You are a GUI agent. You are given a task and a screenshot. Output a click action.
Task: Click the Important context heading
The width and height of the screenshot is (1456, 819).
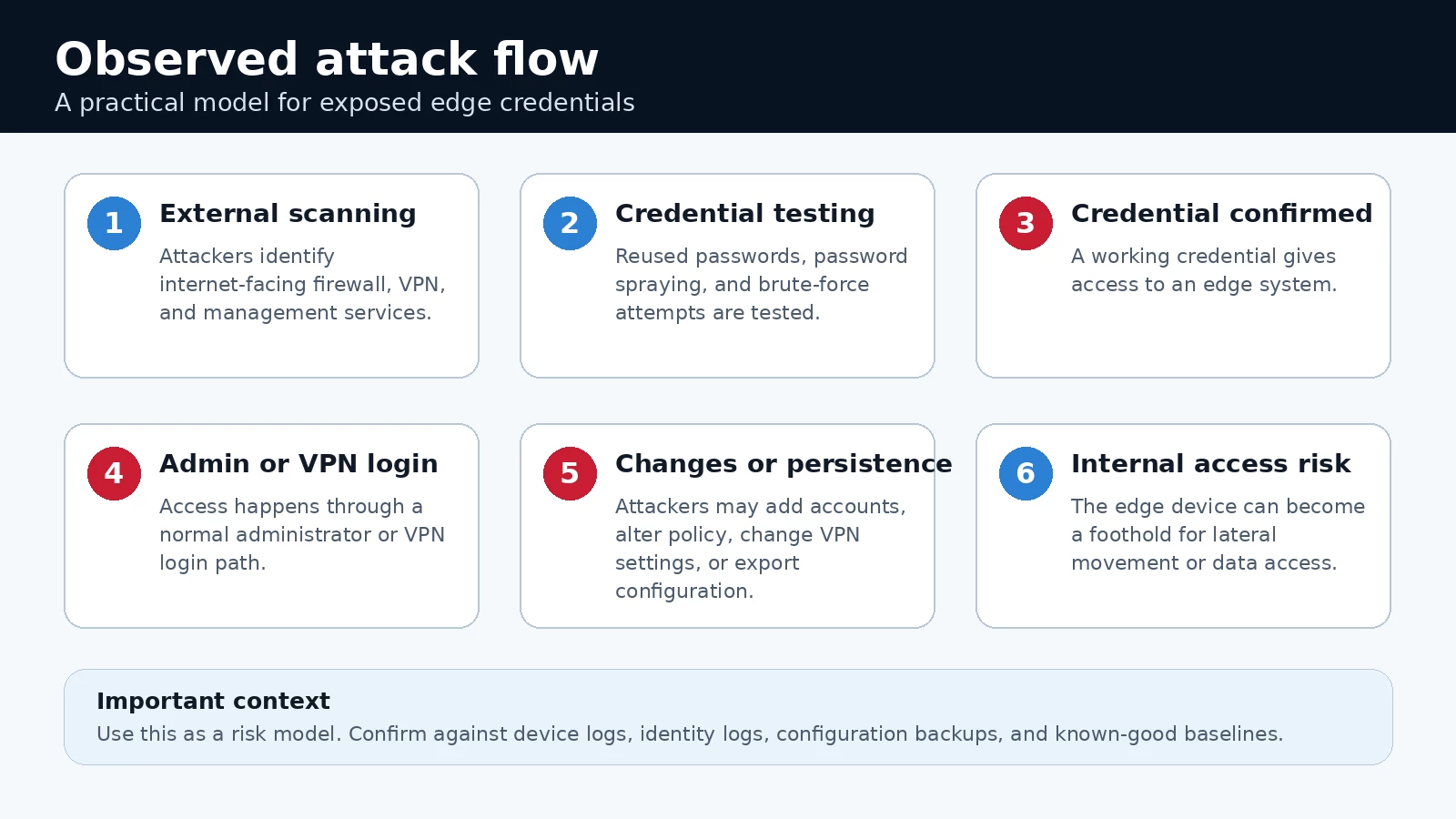tap(213, 701)
